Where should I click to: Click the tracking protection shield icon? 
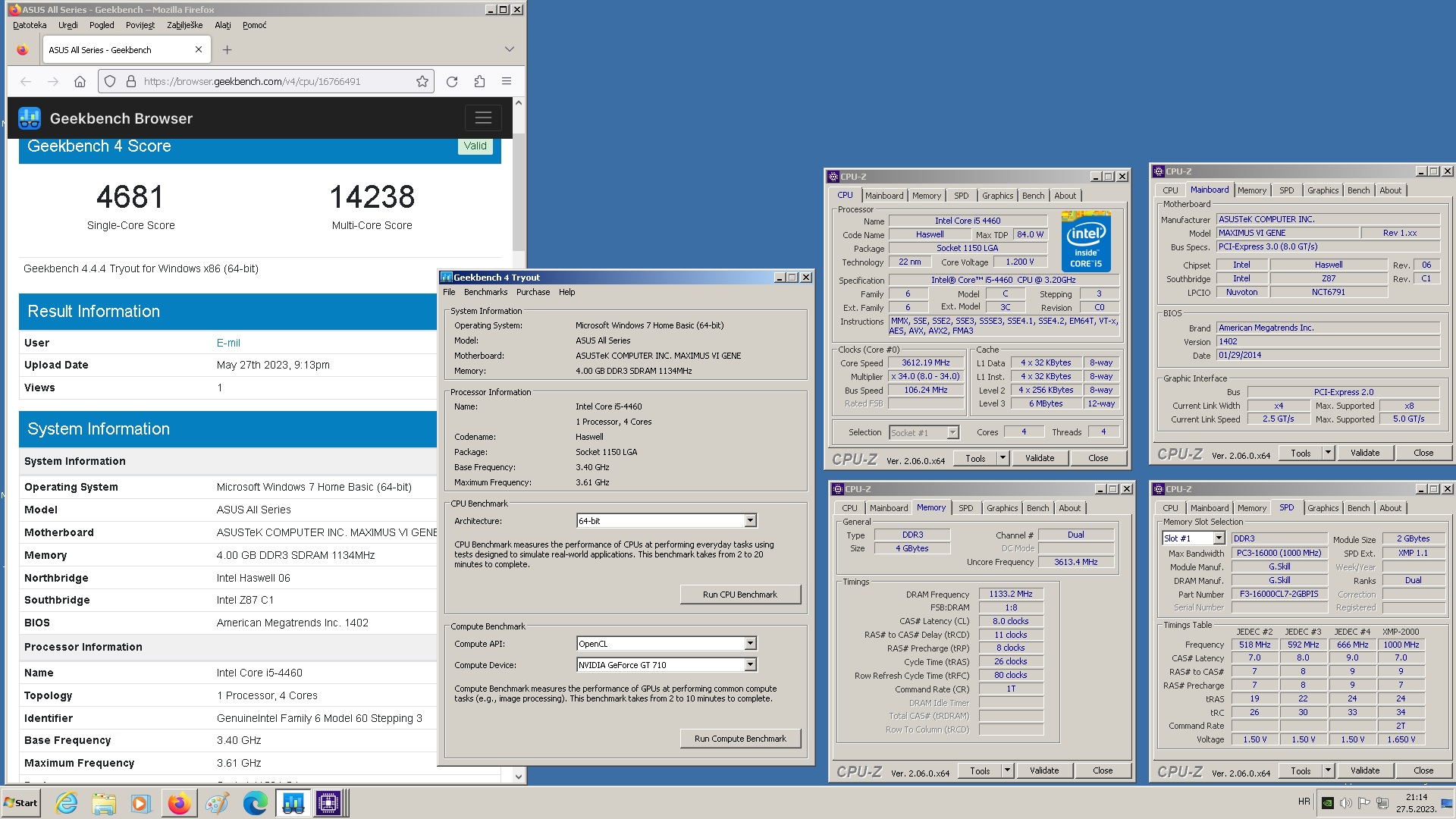pos(110,81)
